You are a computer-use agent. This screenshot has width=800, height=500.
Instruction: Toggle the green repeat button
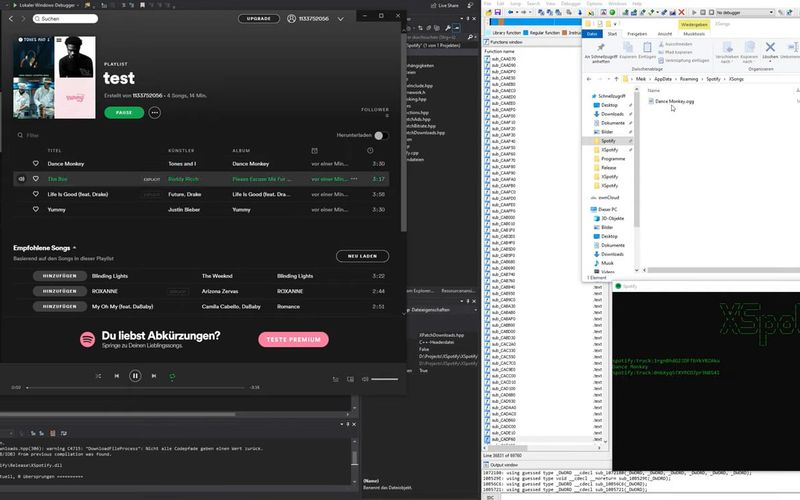pos(172,376)
